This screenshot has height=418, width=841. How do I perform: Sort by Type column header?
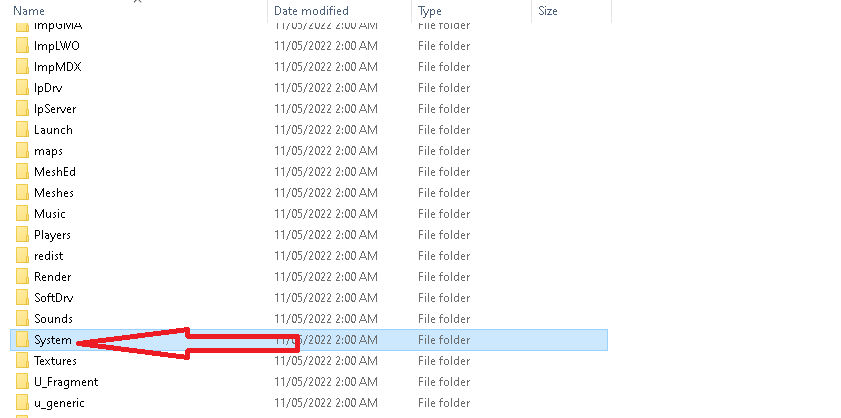pyautogui.click(x=430, y=11)
